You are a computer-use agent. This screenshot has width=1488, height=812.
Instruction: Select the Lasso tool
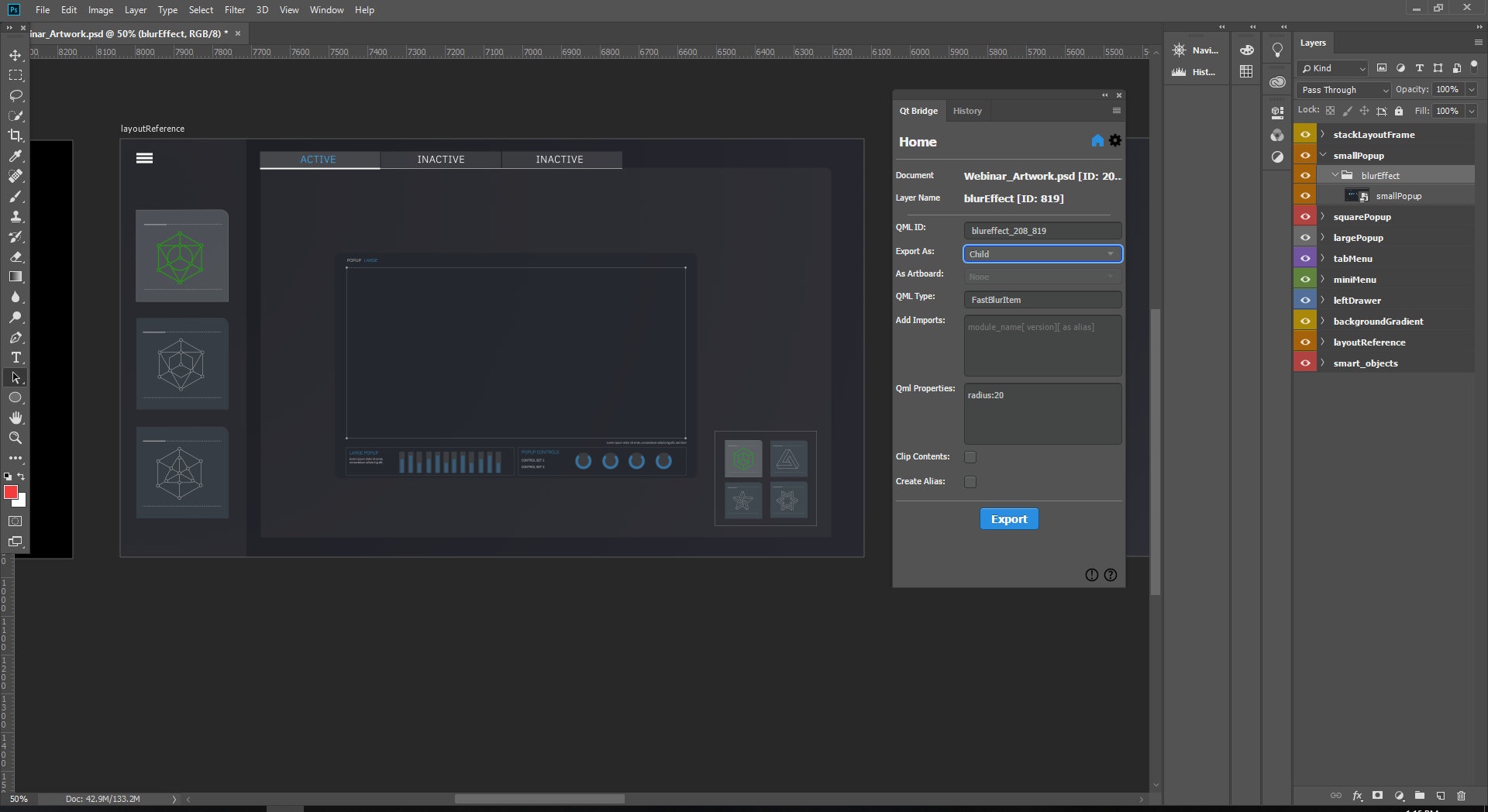coord(15,95)
